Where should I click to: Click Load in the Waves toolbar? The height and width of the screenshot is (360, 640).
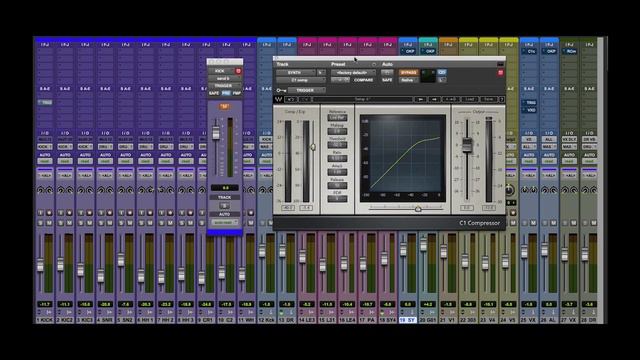(x=469, y=99)
